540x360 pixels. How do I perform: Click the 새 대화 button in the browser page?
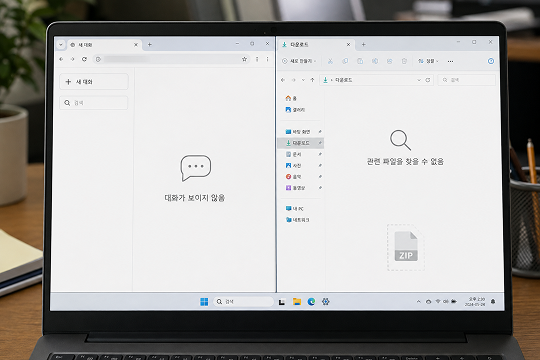pos(94,82)
